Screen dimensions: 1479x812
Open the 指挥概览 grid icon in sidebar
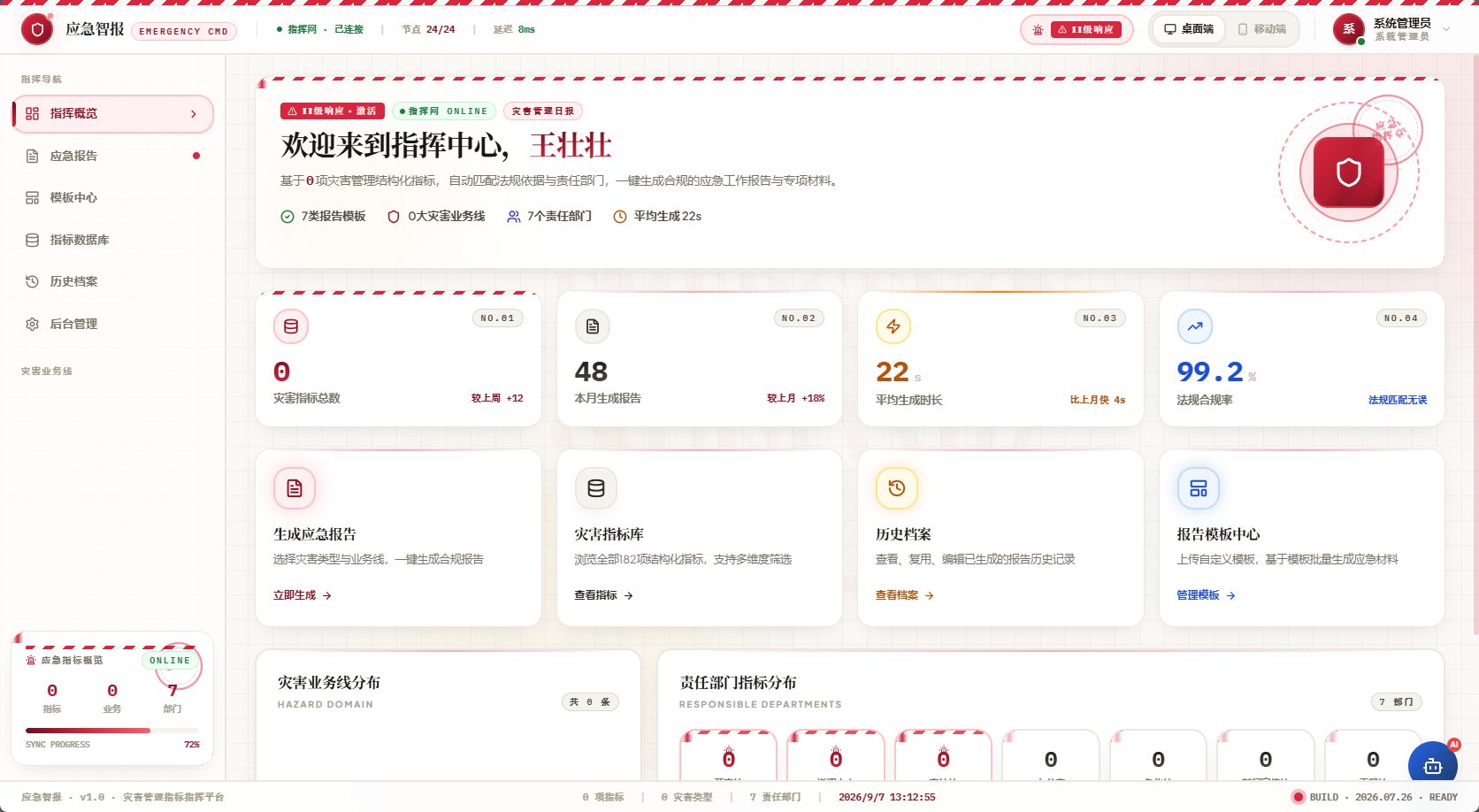(32, 113)
